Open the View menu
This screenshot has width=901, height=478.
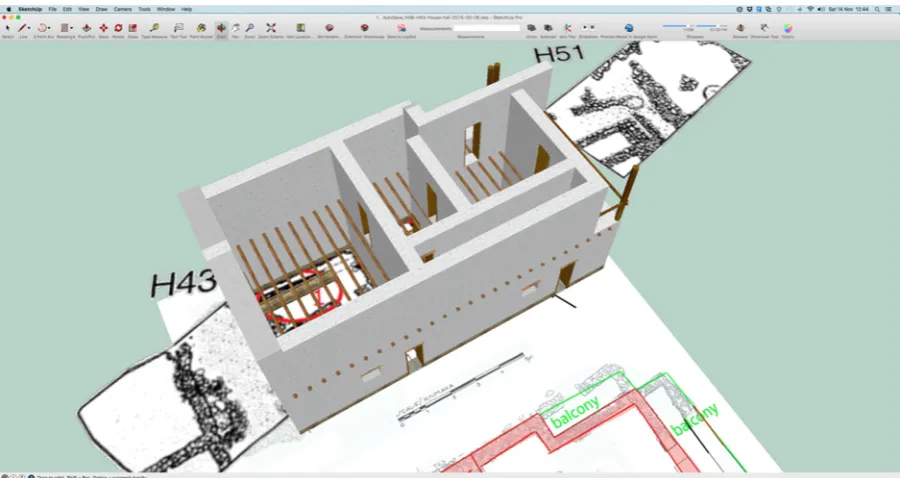click(83, 9)
